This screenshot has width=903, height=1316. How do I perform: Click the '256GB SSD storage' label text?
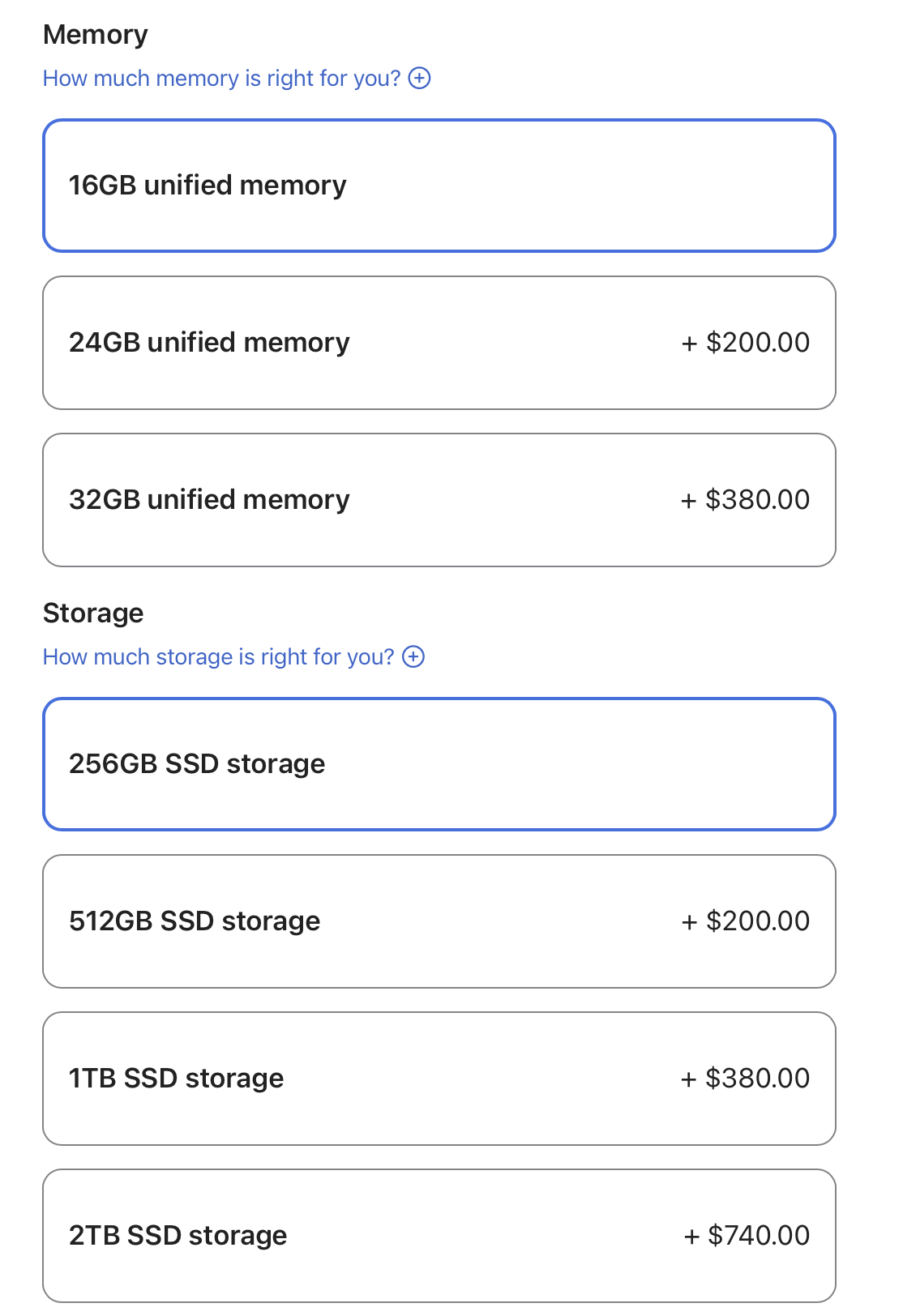197,764
